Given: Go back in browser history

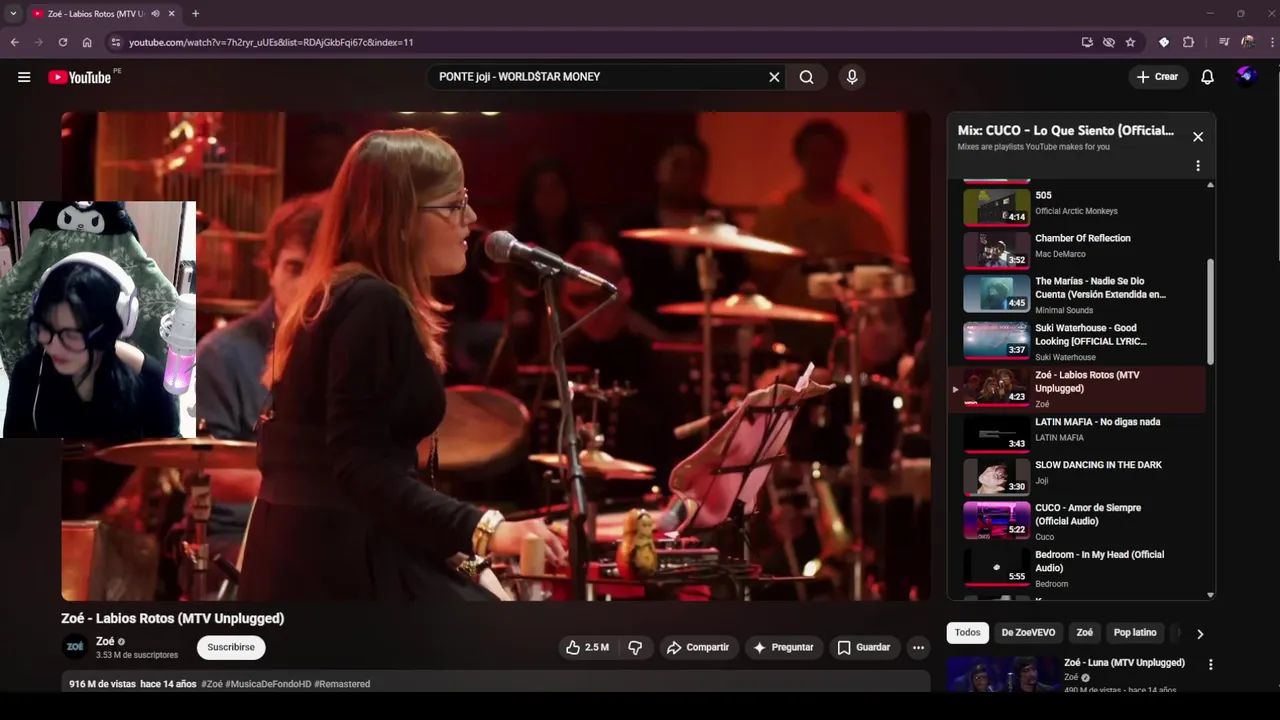Looking at the screenshot, I should (x=15, y=42).
